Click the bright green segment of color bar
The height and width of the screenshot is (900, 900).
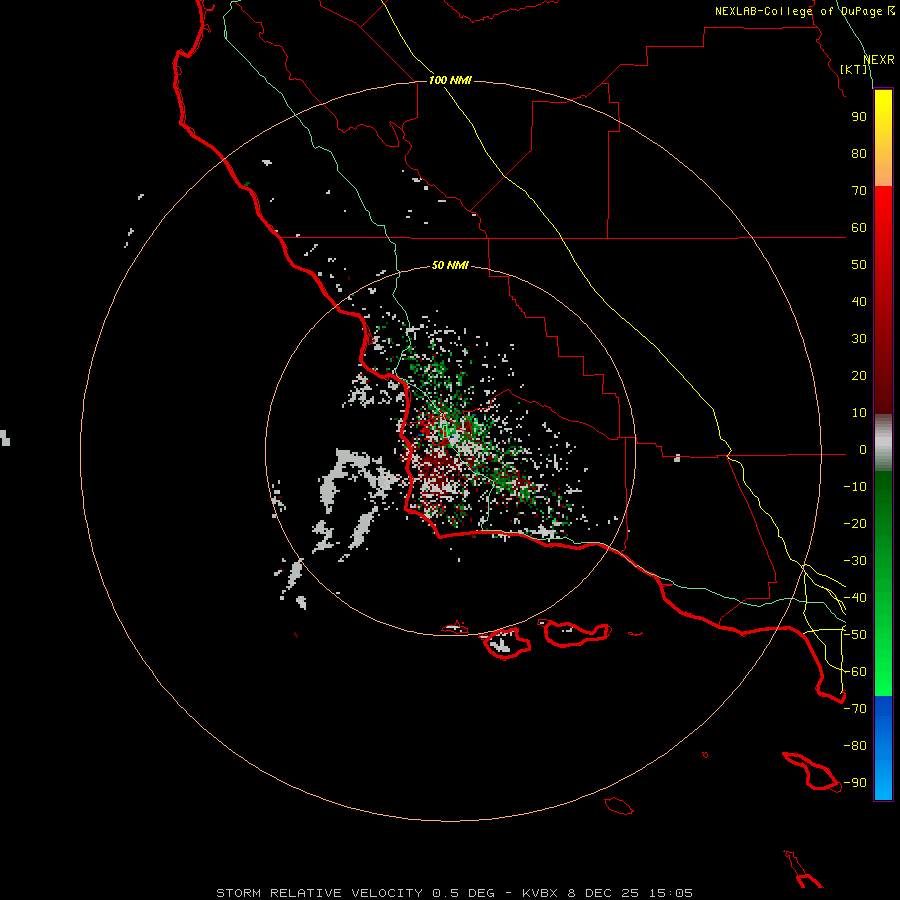coord(883,584)
